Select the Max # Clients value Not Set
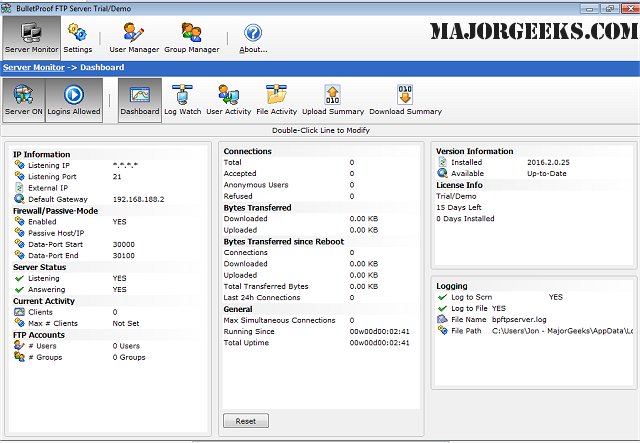 click(126, 323)
